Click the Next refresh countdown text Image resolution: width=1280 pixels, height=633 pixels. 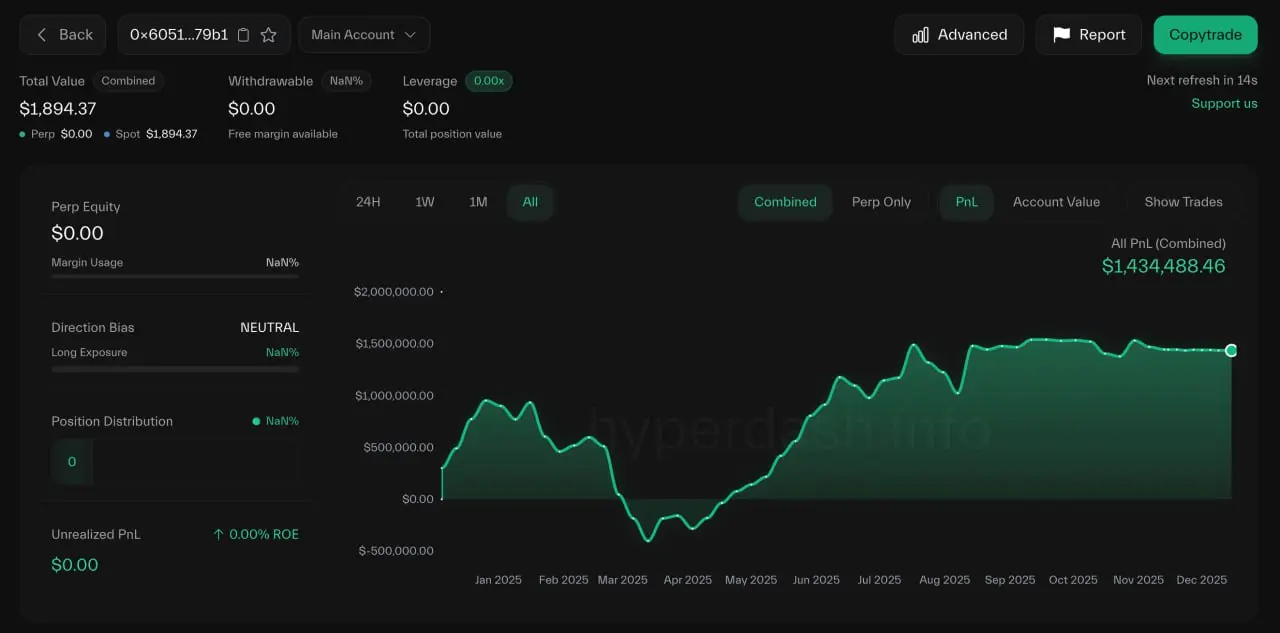coord(1202,80)
